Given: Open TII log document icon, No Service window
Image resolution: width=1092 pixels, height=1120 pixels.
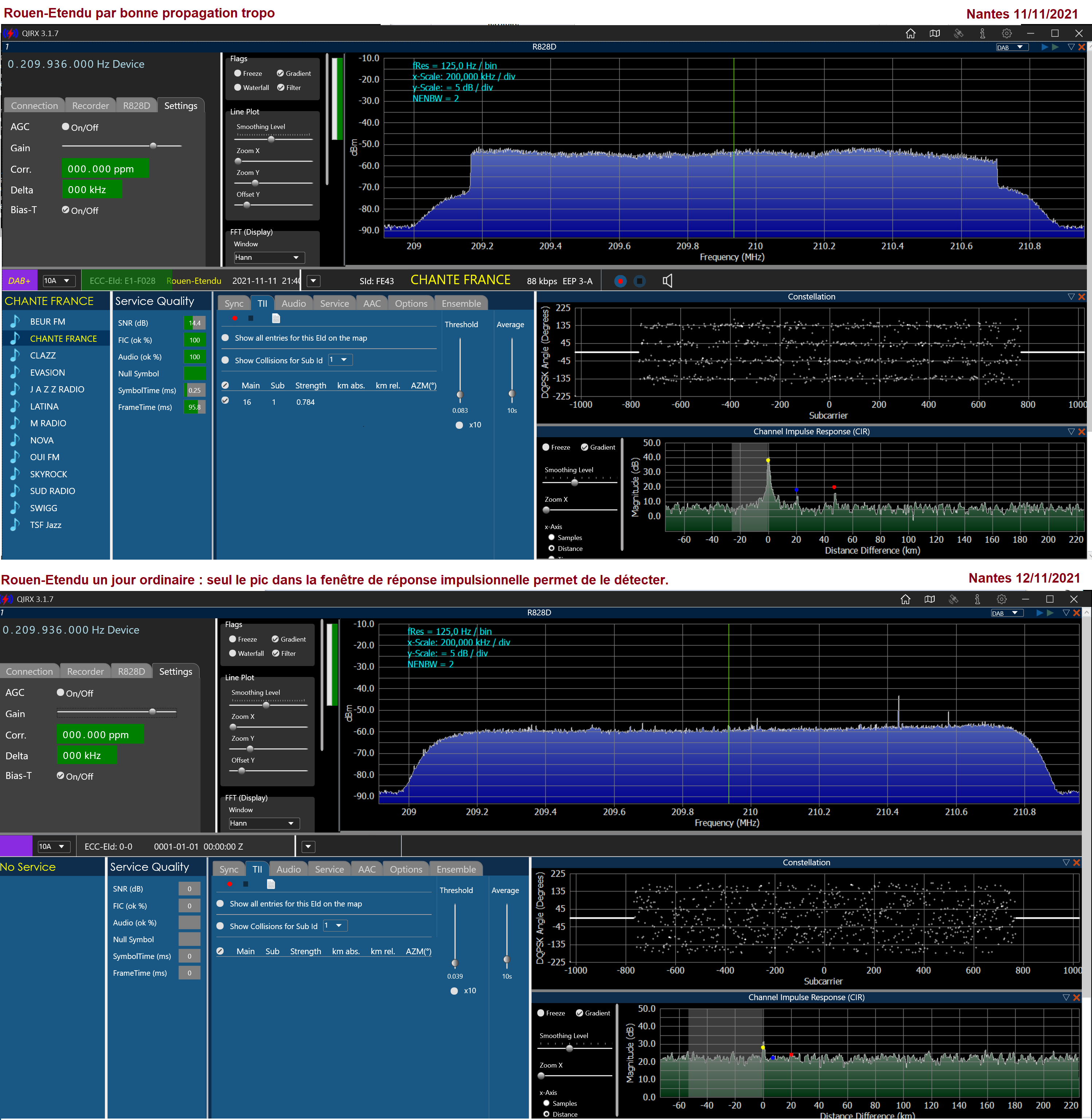Looking at the screenshot, I should 271,884.
